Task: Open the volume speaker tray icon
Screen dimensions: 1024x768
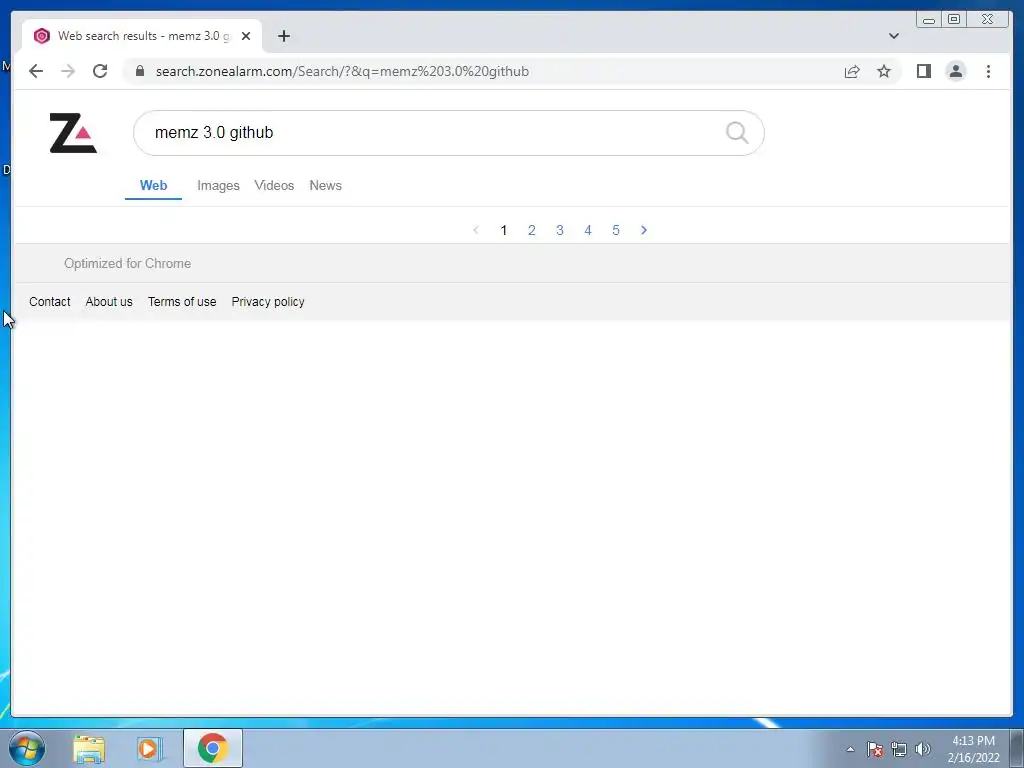Action: tap(923, 749)
